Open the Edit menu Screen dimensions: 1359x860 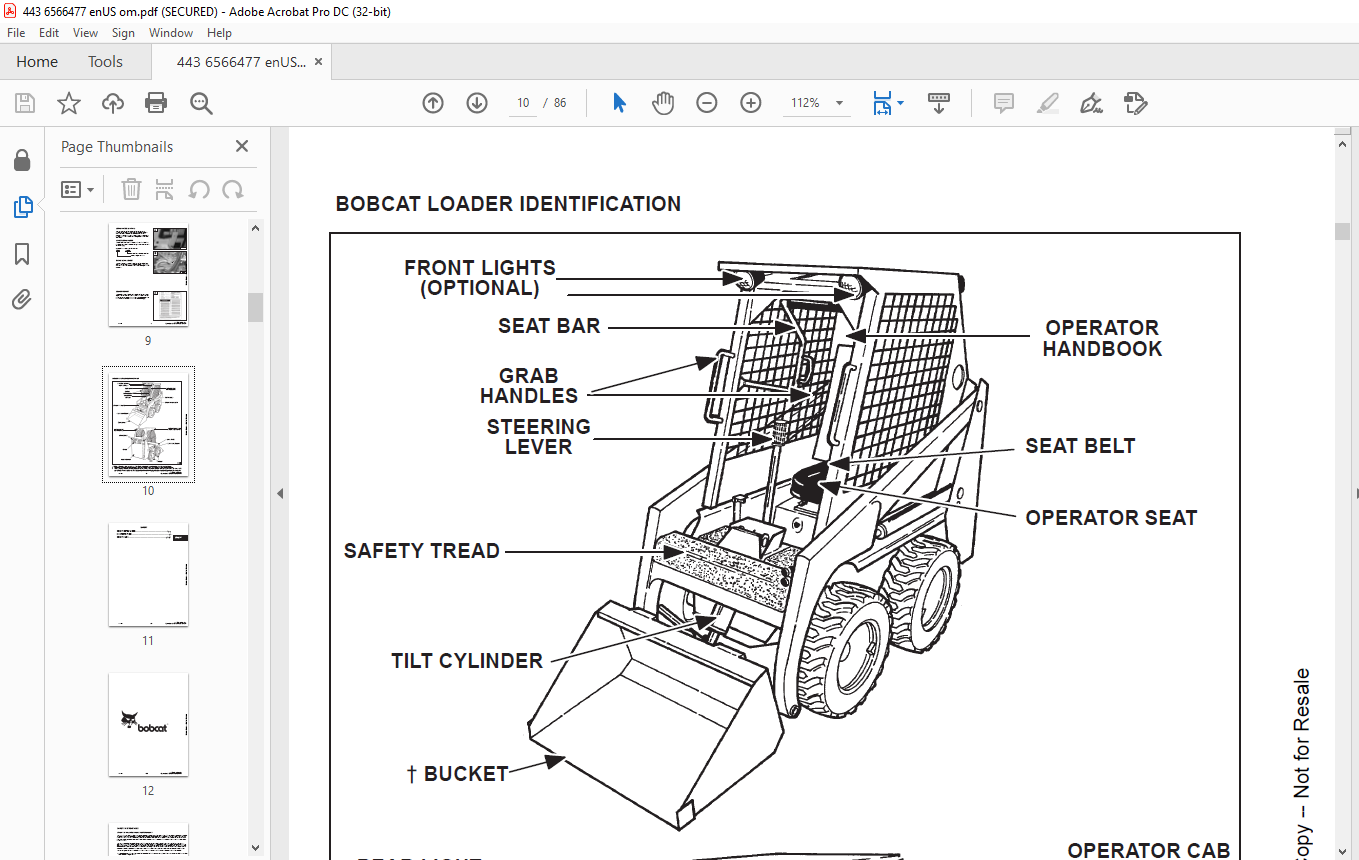[x=49, y=33]
